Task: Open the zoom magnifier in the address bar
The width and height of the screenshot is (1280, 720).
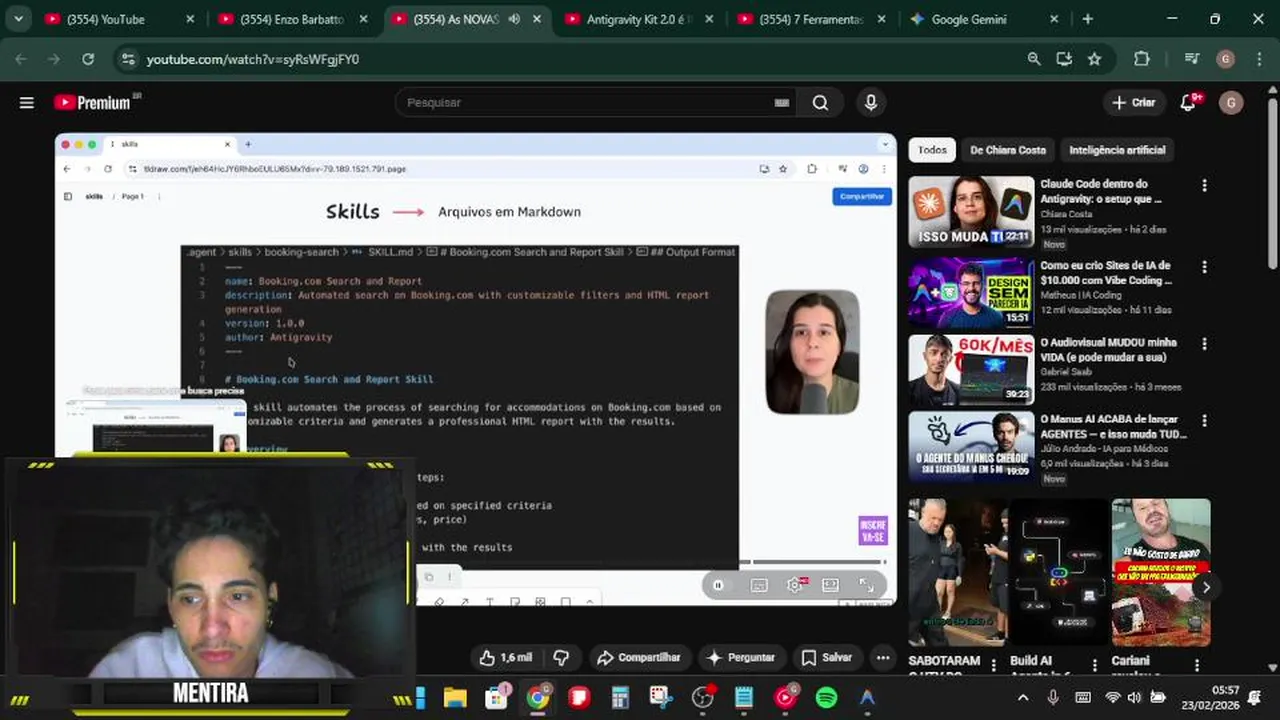Action: (1034, 59)
